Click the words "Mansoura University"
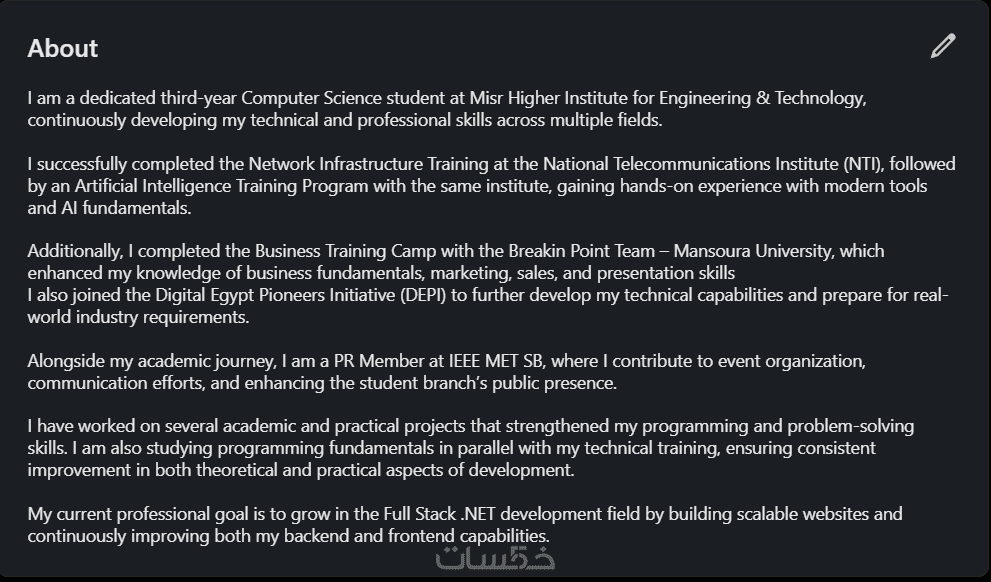 765,250
